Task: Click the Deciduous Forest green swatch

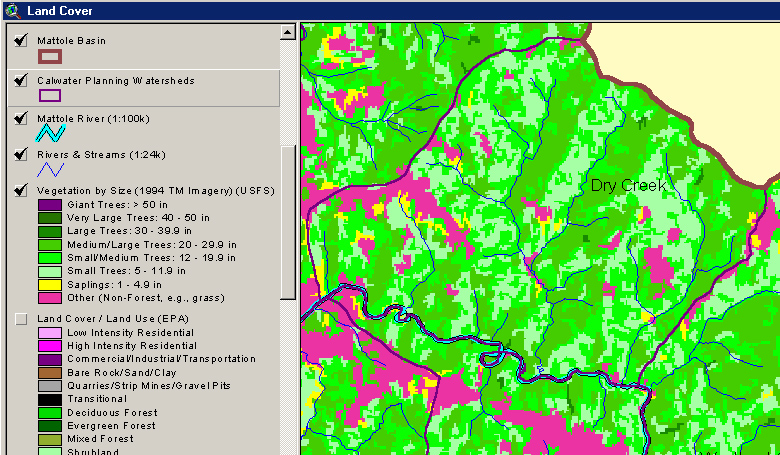Action: 50,413
